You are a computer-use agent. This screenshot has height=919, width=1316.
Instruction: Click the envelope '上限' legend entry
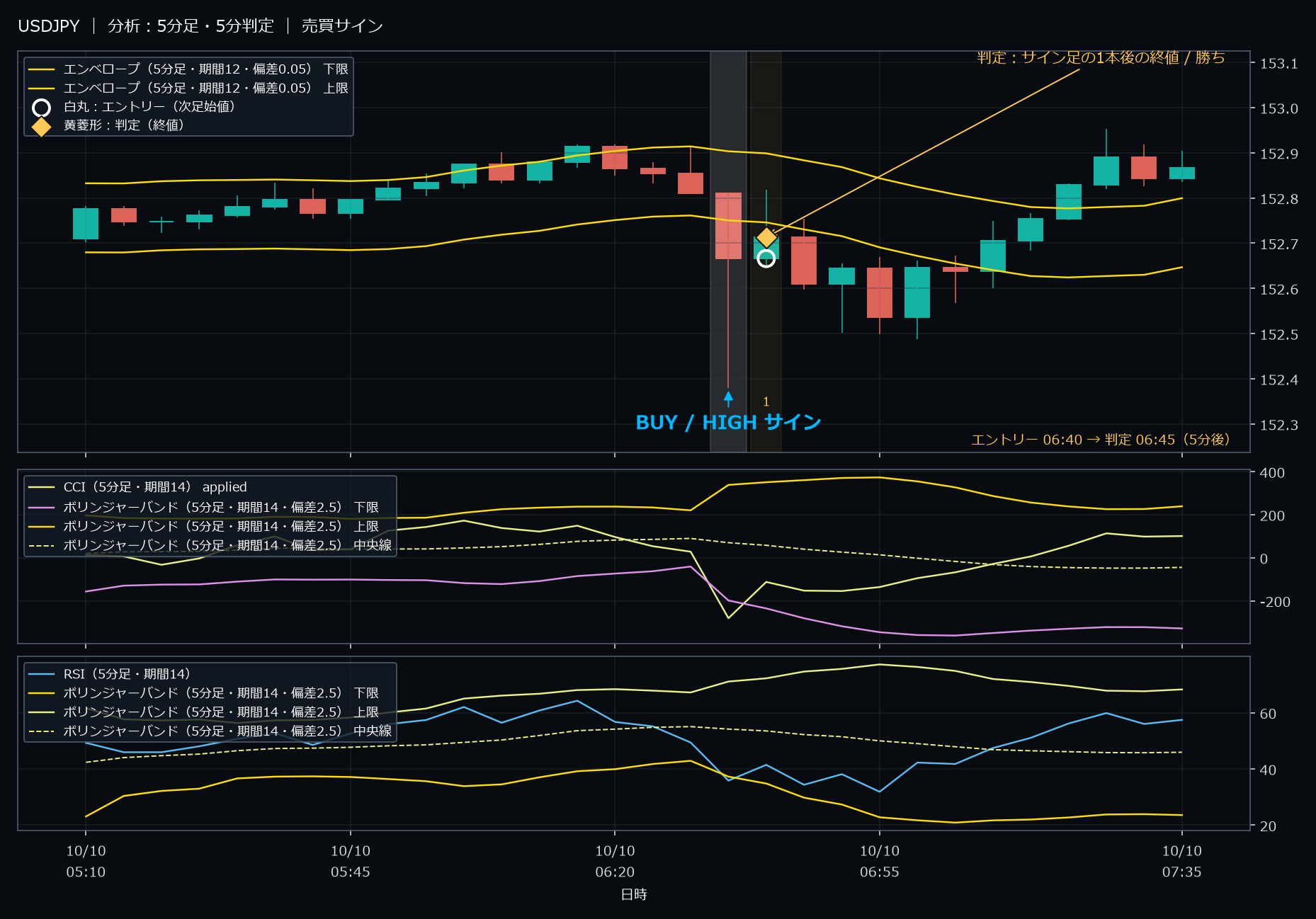pos(188,89)
